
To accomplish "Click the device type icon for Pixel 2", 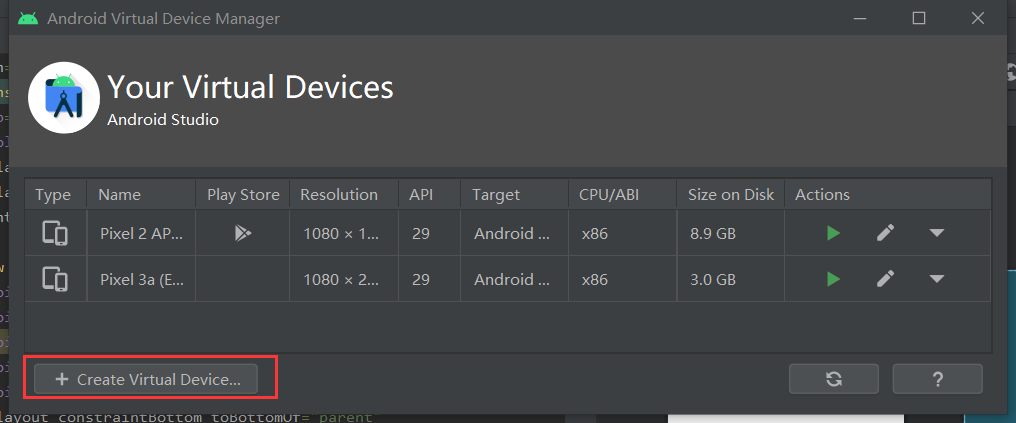I will 55,233.
